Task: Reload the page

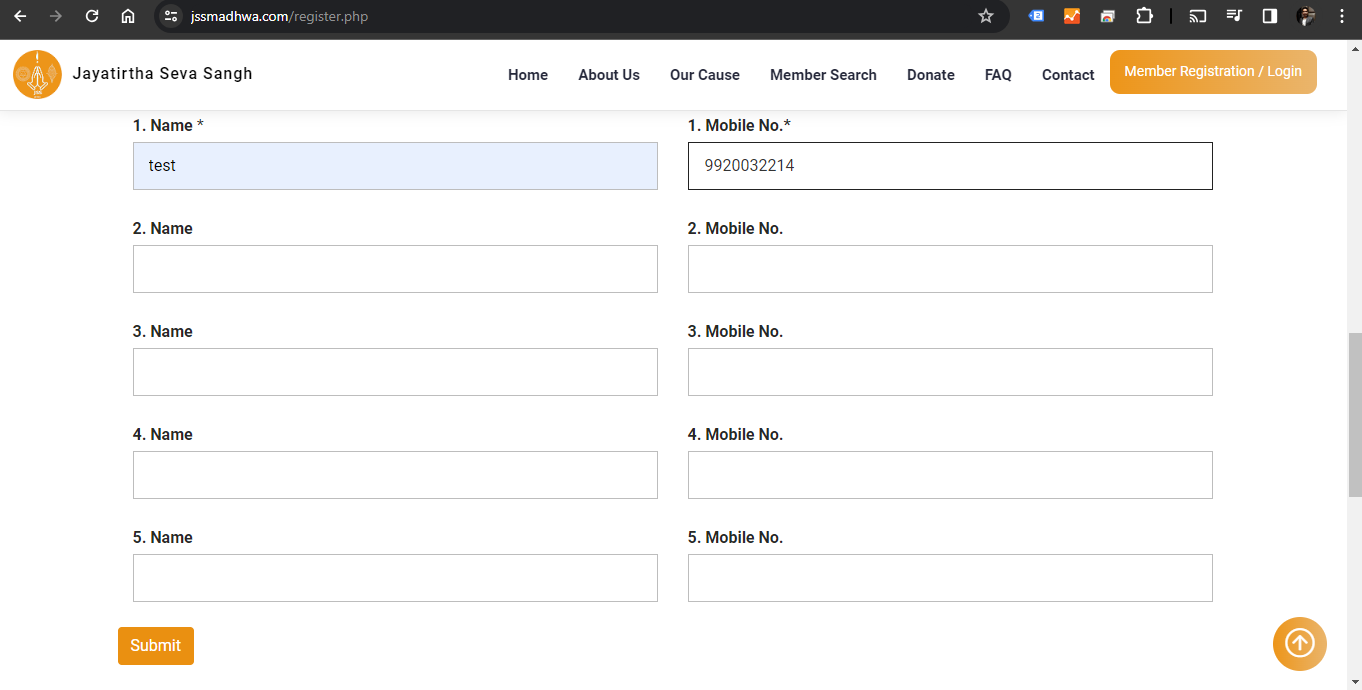Action: pos(92,16)
